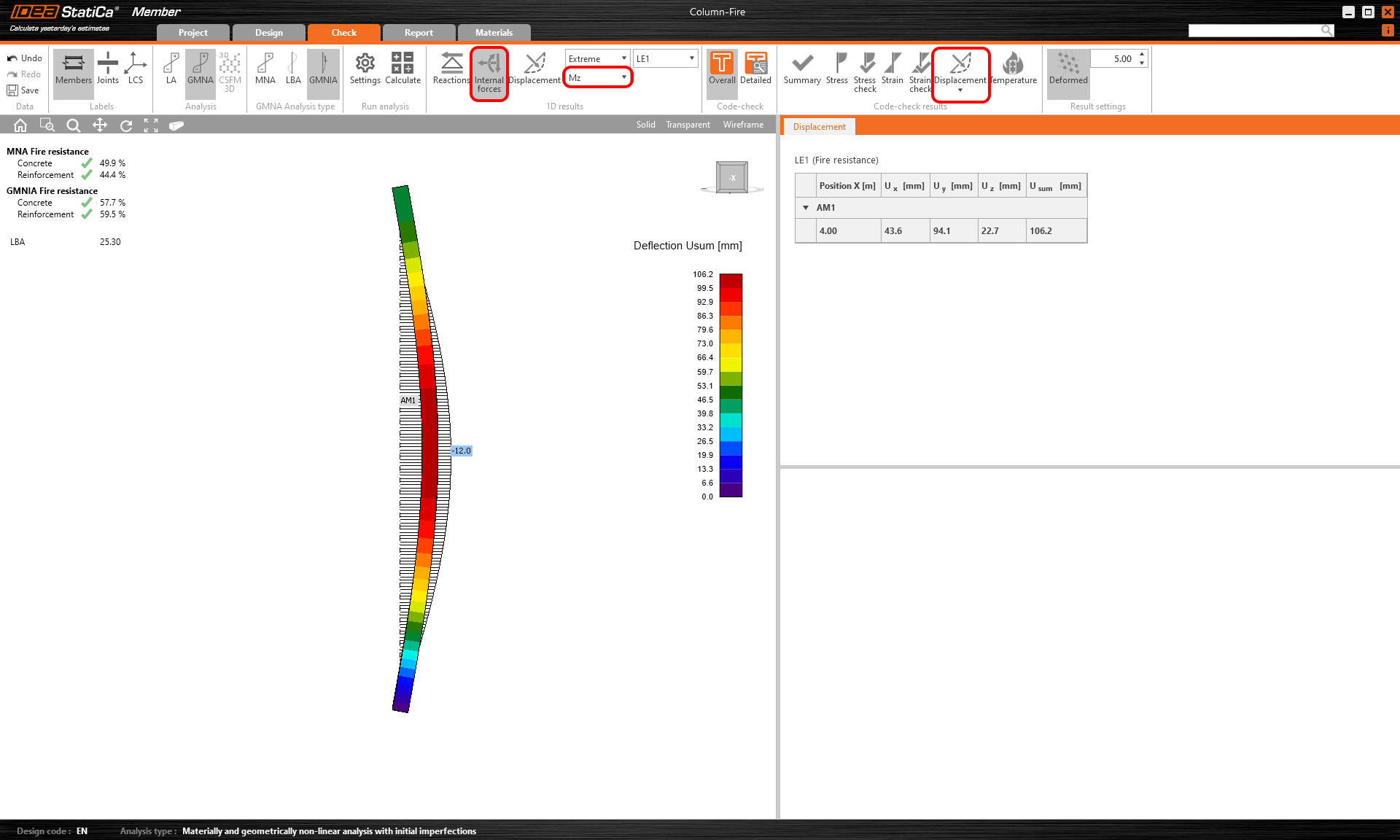Switch to the Report tab
Viewport: 1400px width, 840px height.
pos(419,33)
